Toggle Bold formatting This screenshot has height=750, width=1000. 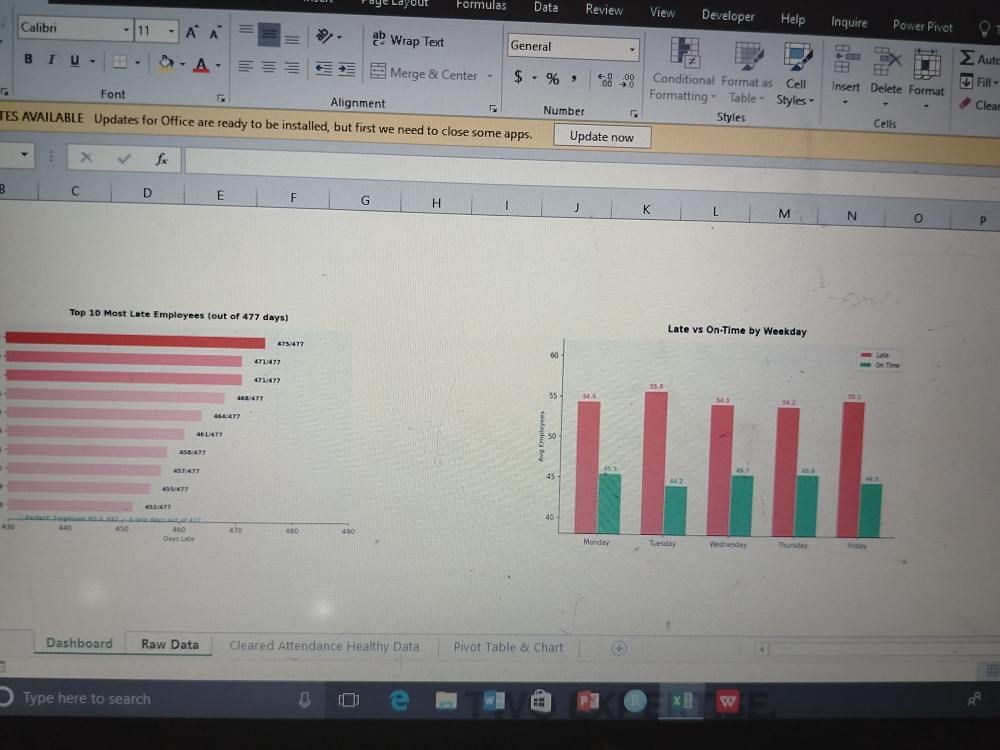coord(28,59)
